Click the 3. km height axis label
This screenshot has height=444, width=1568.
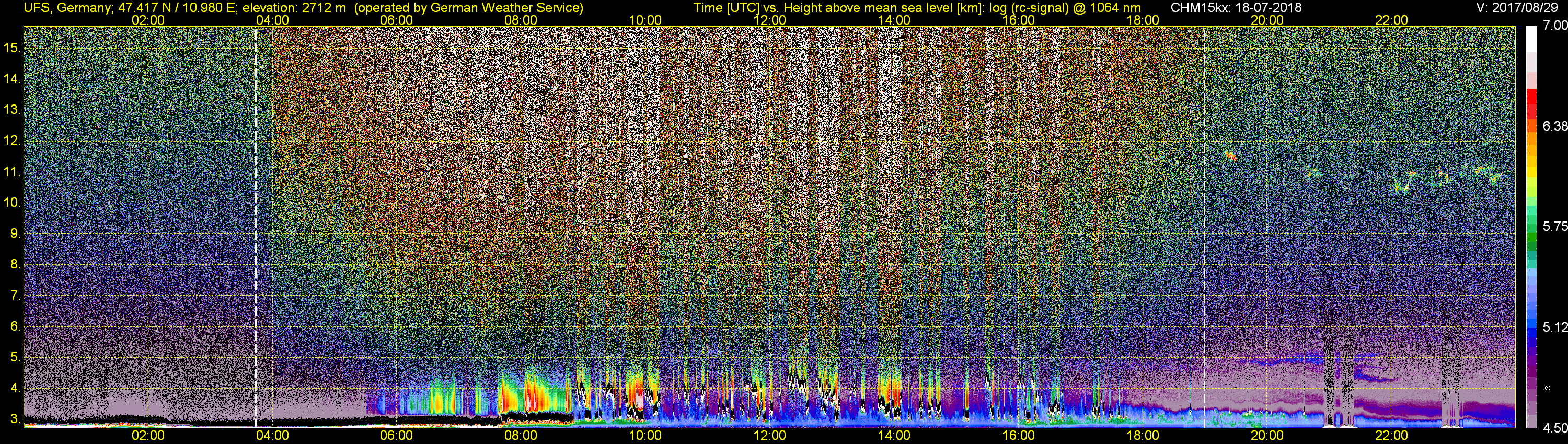tap(16, 419)
